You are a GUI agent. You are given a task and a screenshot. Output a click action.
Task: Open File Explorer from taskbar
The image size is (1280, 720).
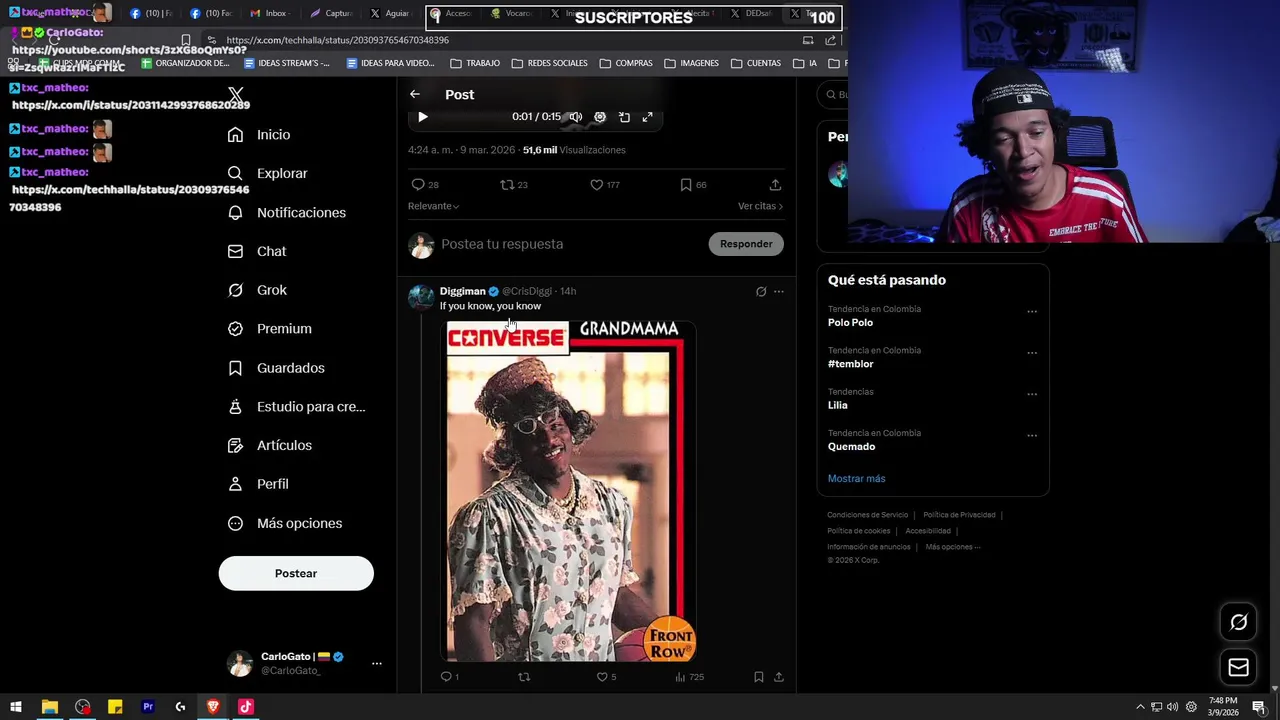coord(49,707)
